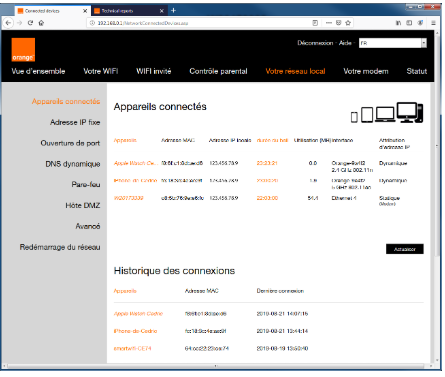Viewport: 445px width, 377px height.
Task: Open iPhone-de-Cedric in history list
Action: point(135,331)
